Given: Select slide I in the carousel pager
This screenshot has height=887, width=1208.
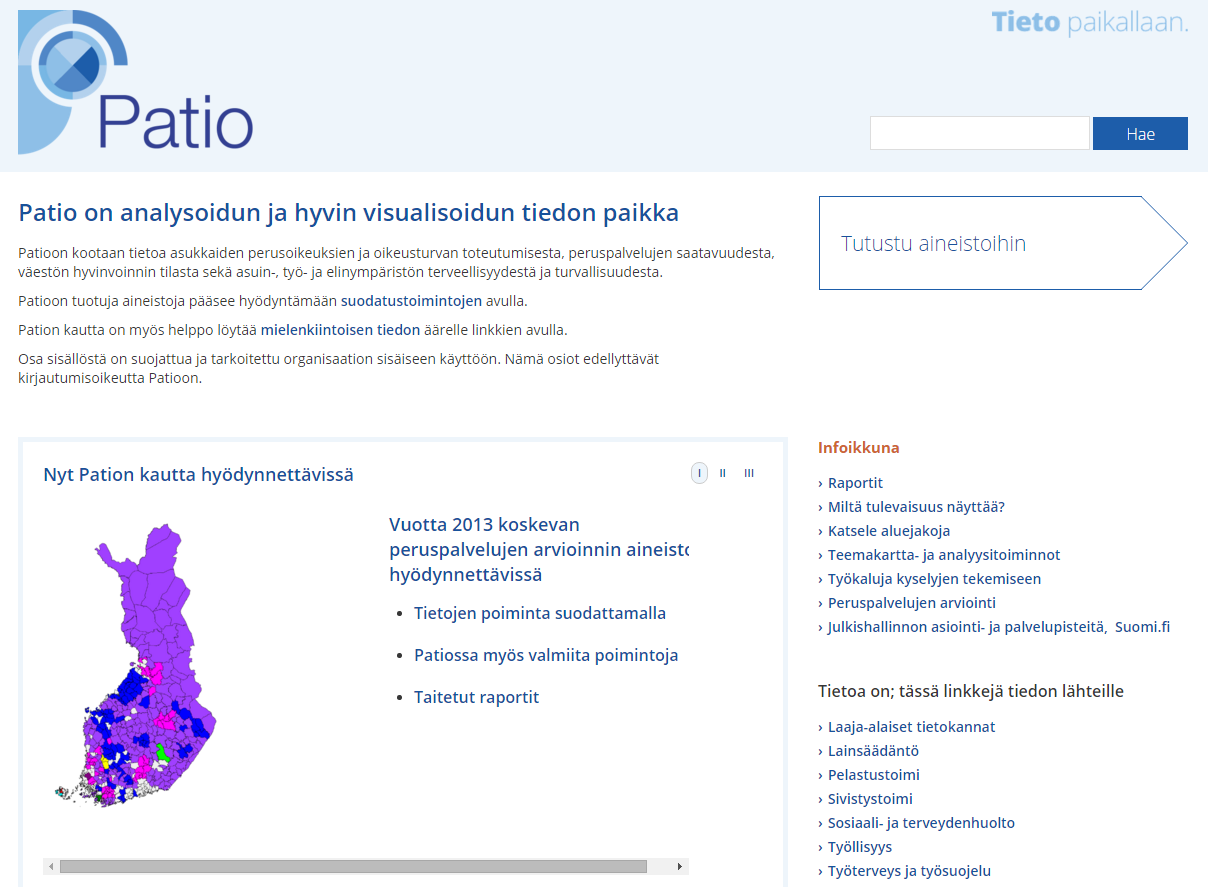Looking at the screenshot, I should coord(699,473).
